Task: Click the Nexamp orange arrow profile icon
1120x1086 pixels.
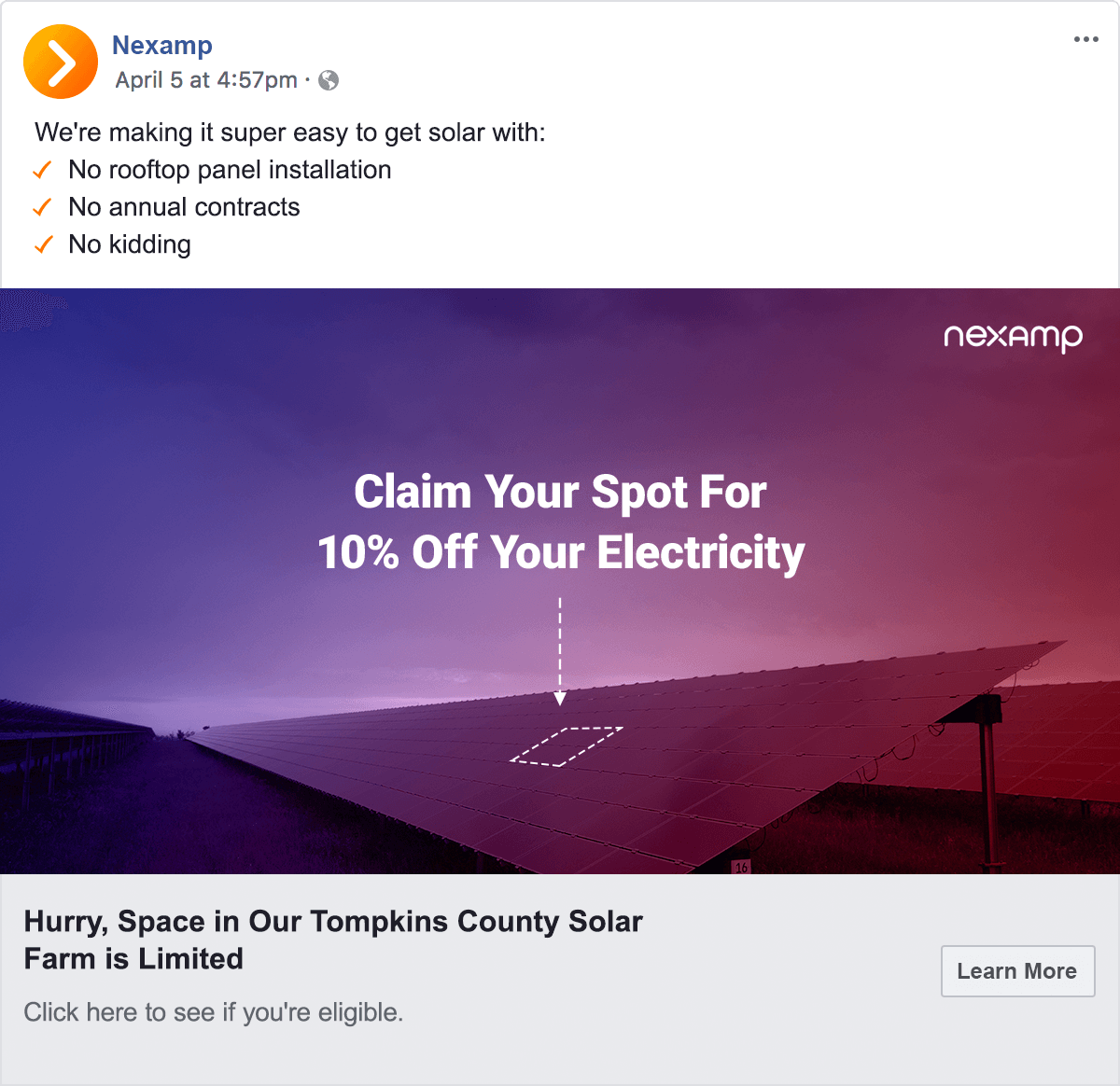Action: point(60,62)
